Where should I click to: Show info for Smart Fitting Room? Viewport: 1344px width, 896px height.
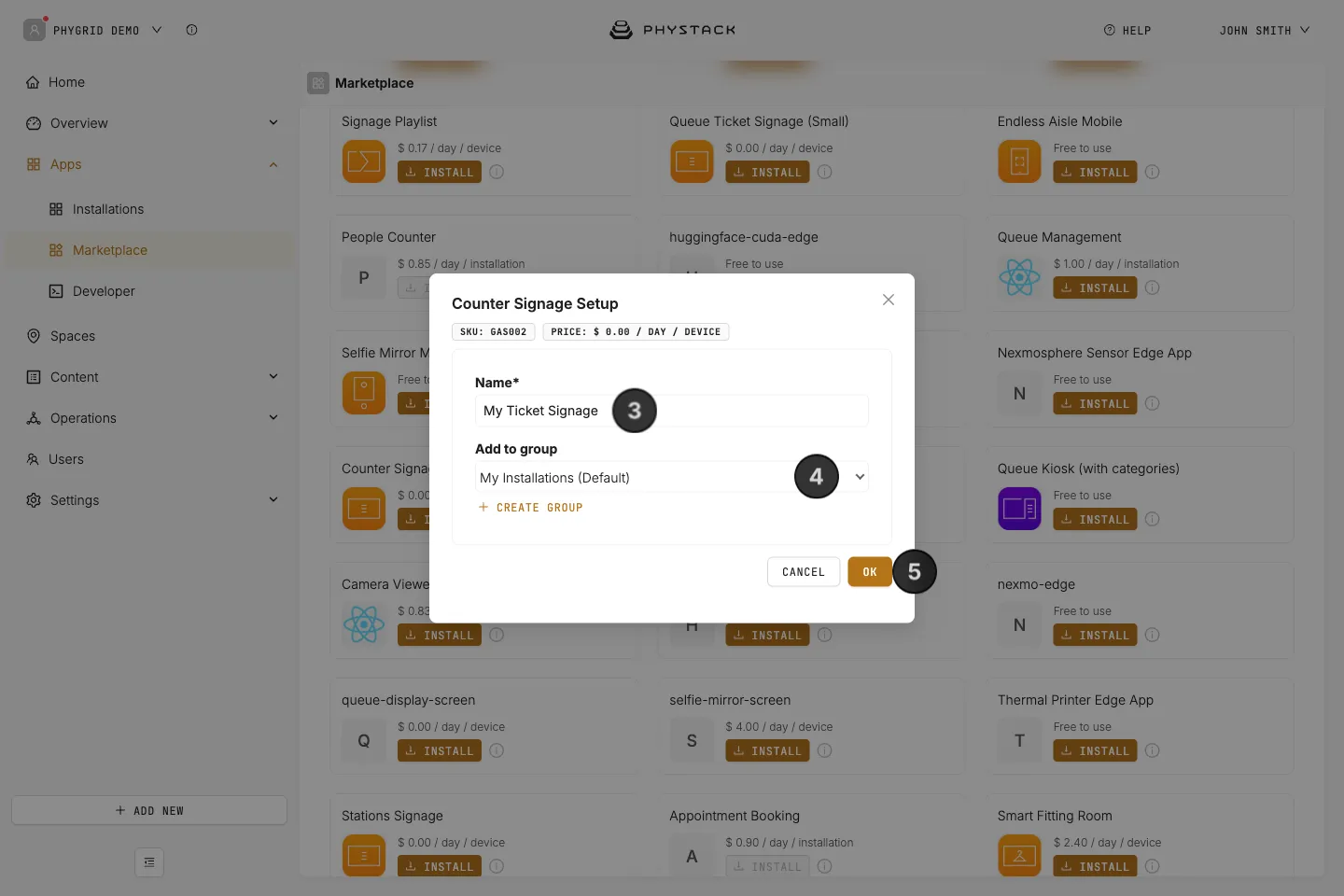click(x=1153, y=866)
